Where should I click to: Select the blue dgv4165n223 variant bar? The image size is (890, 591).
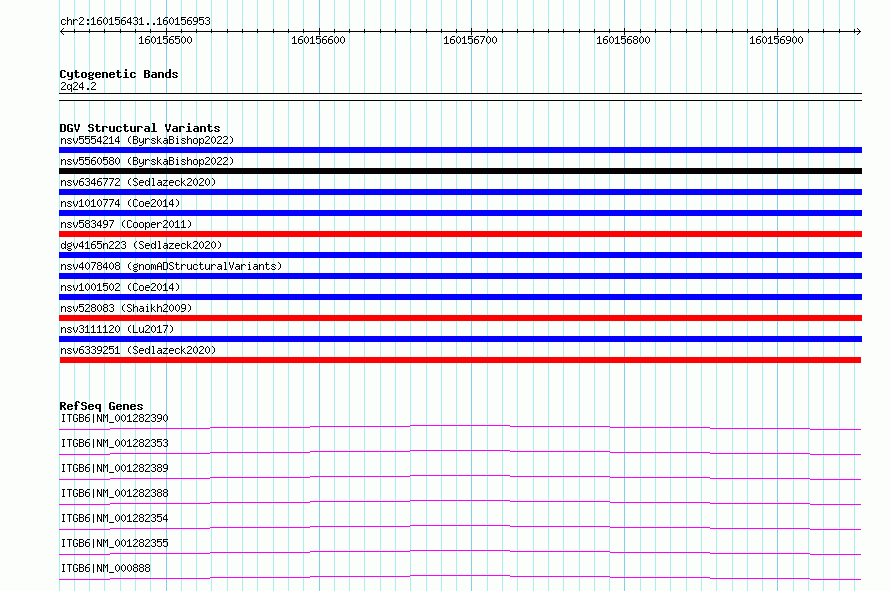click(460, 255)
